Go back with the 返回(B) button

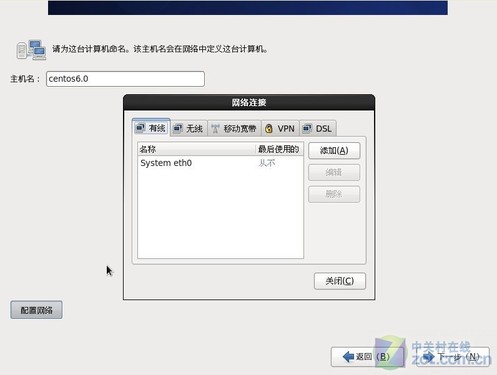click(367, 357)
